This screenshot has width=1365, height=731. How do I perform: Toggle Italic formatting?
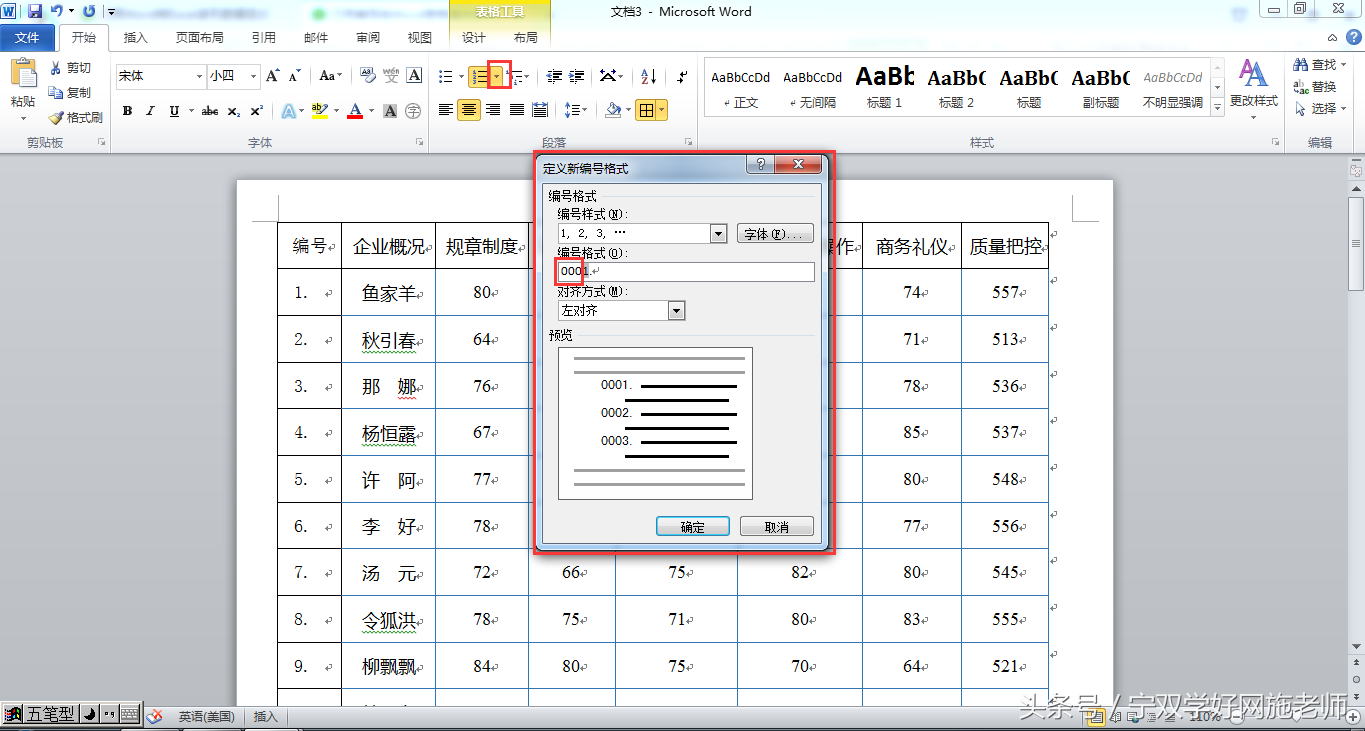151,111
